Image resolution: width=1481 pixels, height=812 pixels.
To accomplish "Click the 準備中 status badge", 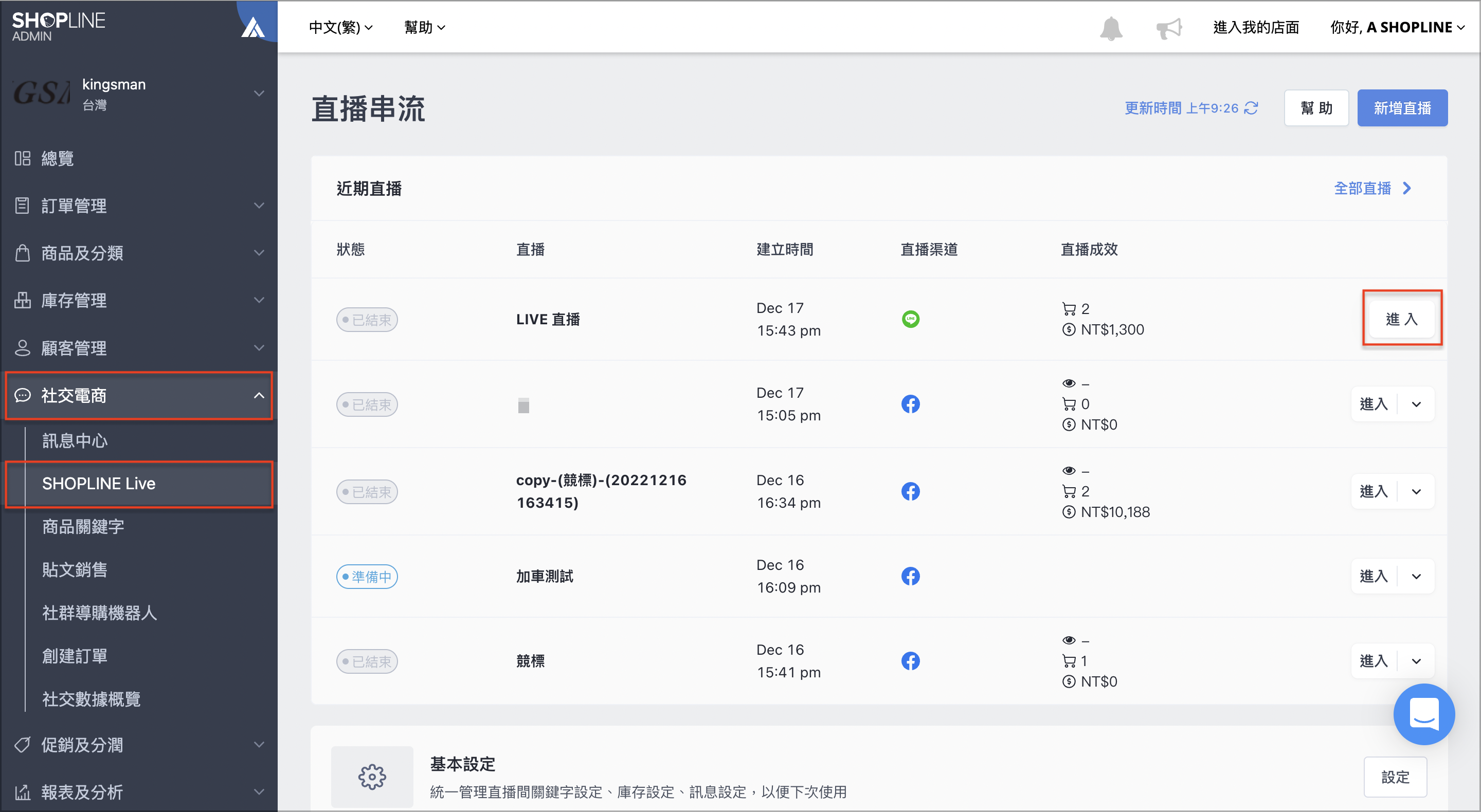I will 367,577.
